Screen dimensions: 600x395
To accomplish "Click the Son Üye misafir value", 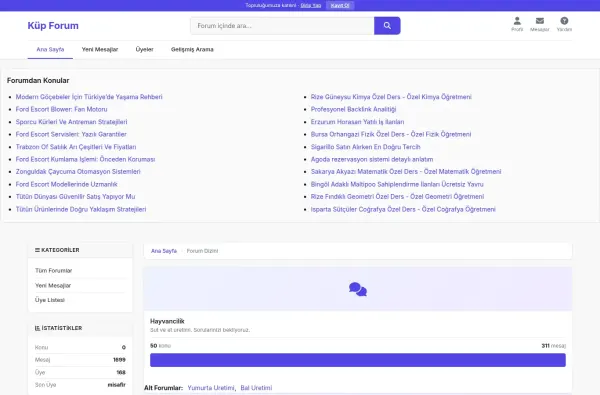I will click(117, 385).
